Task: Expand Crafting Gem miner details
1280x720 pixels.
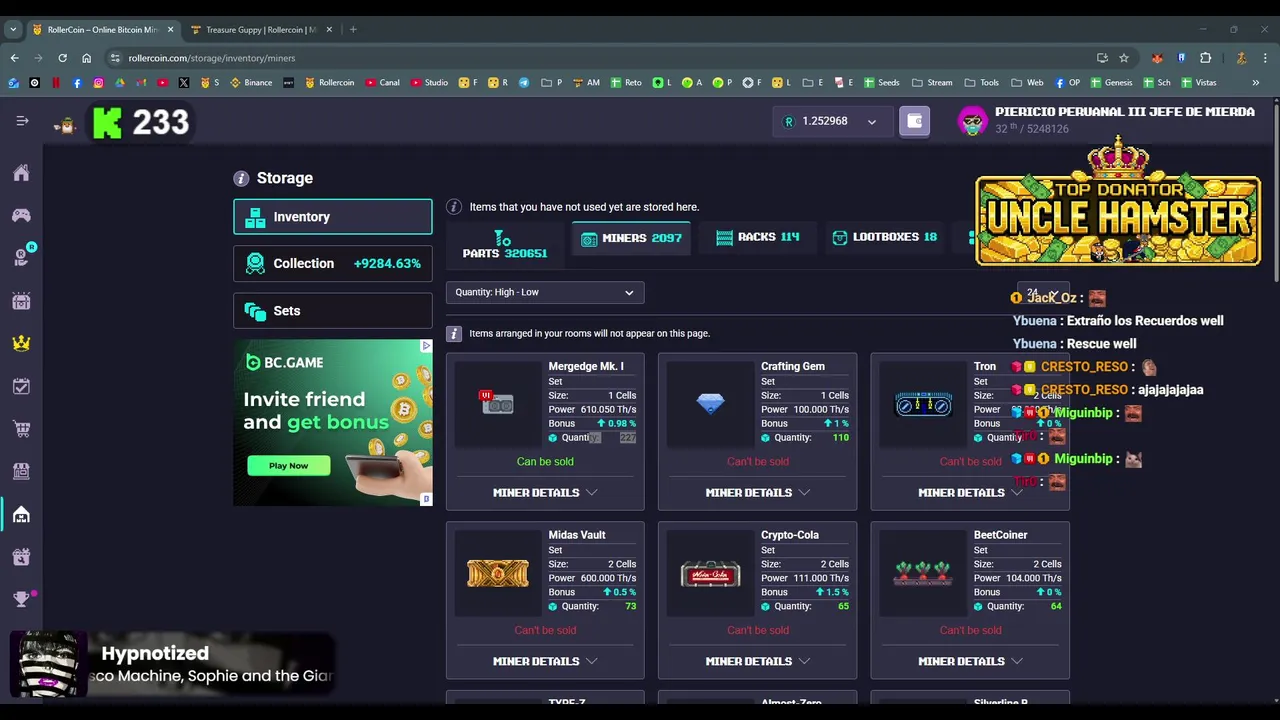Action: (x=757, y=492)
